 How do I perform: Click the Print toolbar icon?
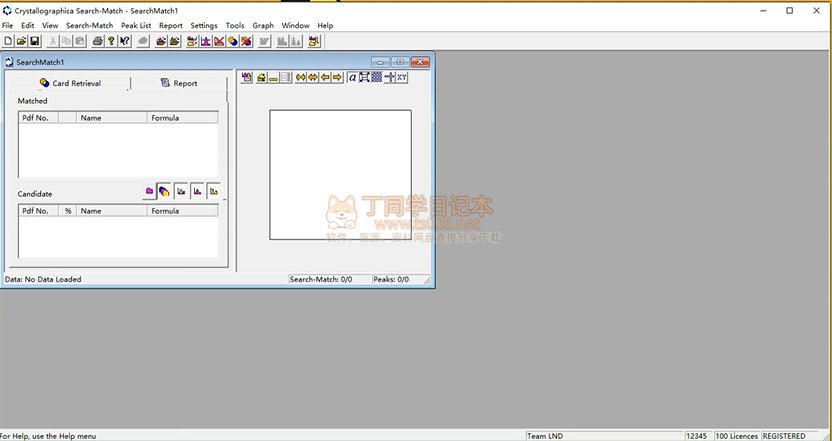[97, 41]
